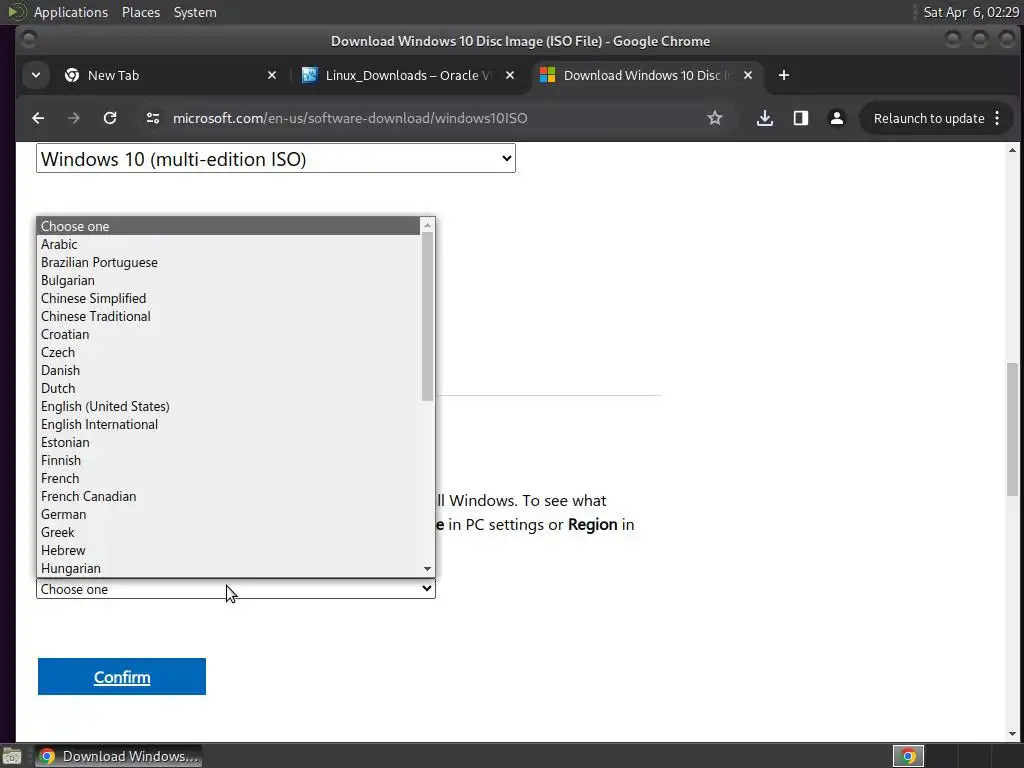Click forward navigation arrow

74,118
